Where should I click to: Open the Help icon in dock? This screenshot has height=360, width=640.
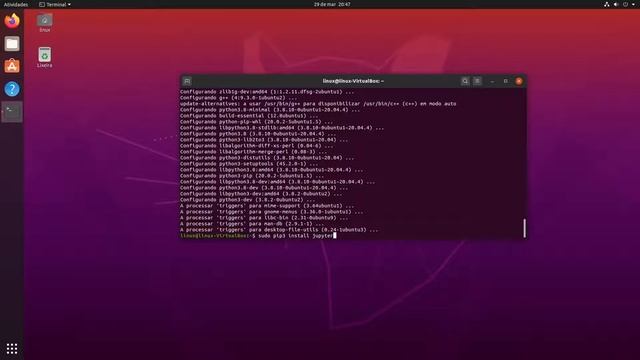(x=12, y=89)
